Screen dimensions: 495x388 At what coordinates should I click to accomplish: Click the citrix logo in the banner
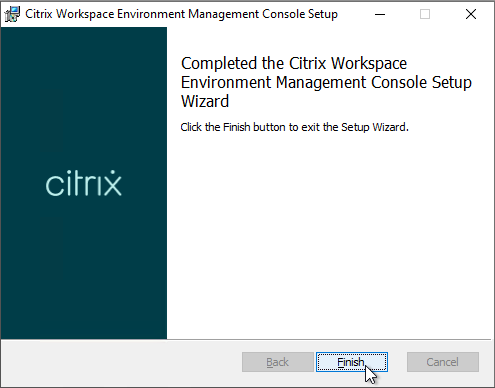click(x=83, y=183)
